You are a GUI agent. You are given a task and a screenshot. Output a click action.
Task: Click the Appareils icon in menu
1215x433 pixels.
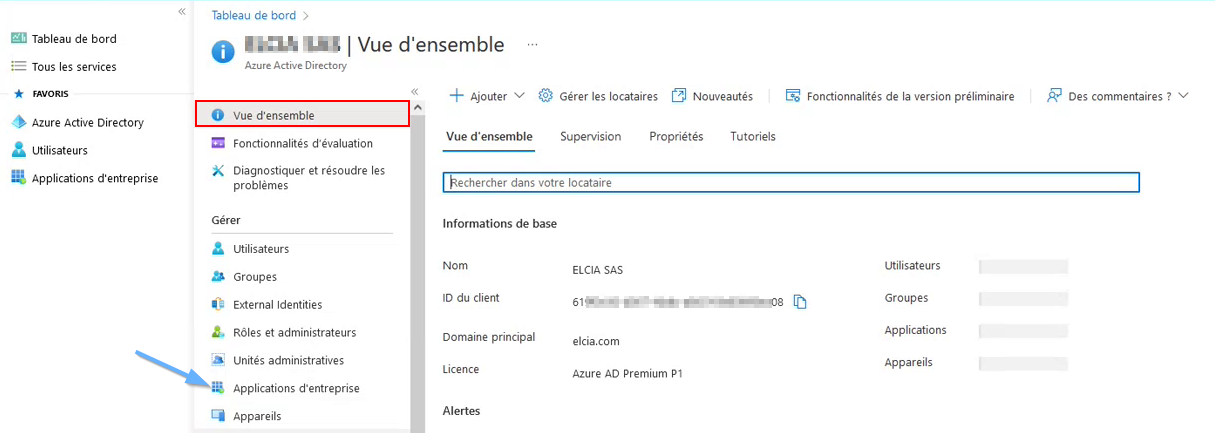tap(218, 416)
